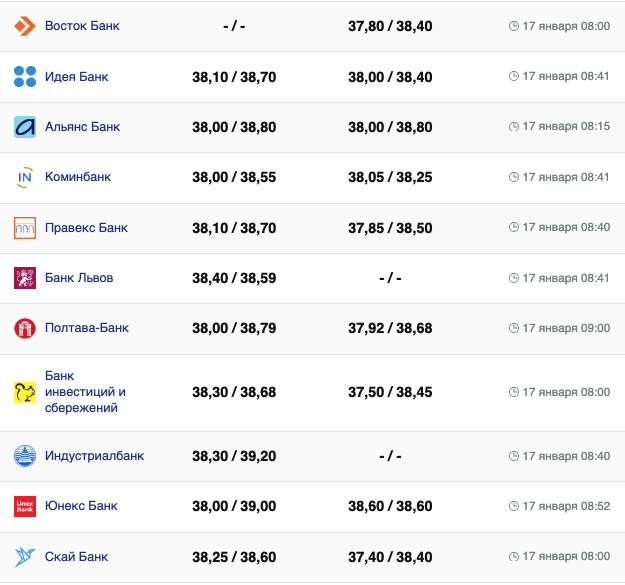Open the Коминбанк bank link
The height and width of the screenshot is (585, 625).
[78, 177]
